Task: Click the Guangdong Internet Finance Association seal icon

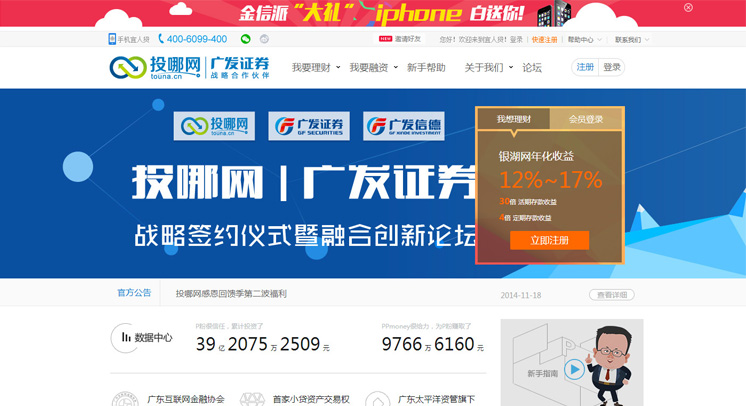Action: 125,400
